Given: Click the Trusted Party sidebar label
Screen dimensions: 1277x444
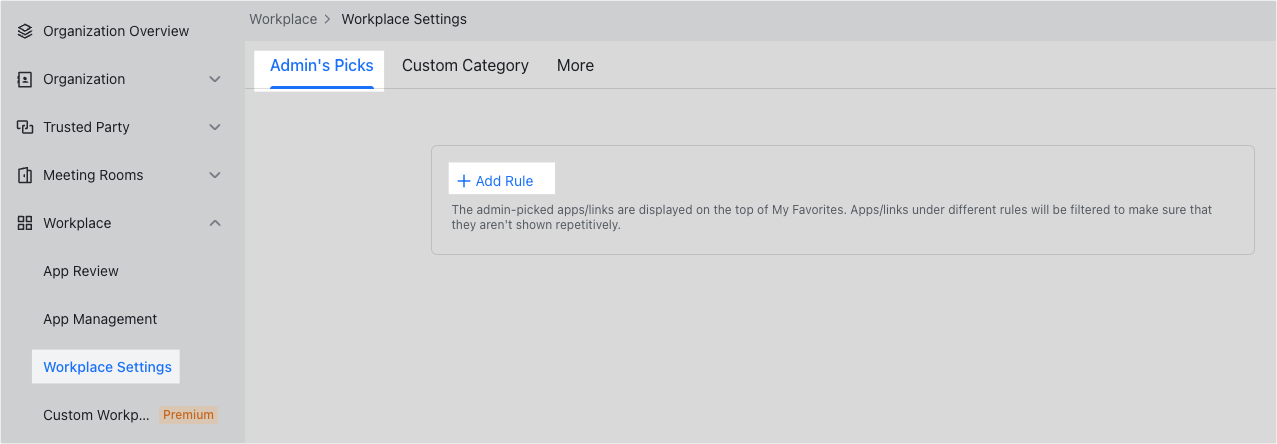Looking at the screenshot, I should pyautogui.click(x=86, y=127).
